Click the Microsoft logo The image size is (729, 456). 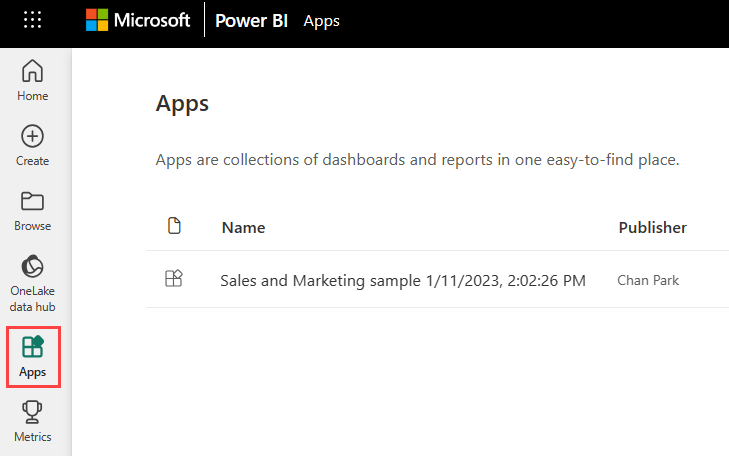138,20
